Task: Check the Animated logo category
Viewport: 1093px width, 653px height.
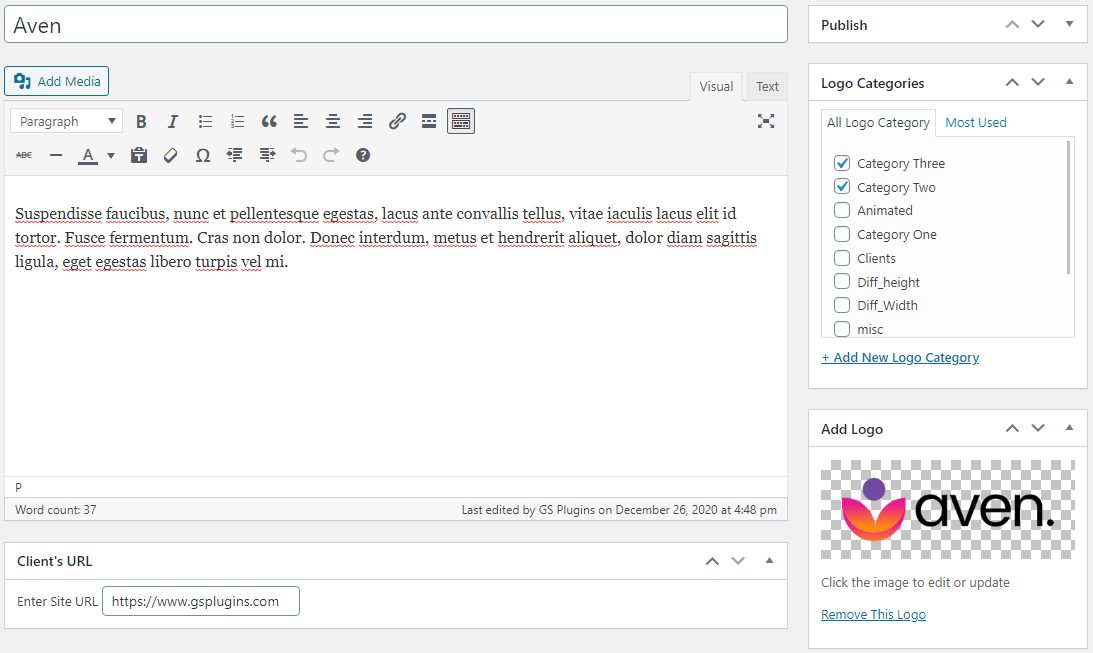Action: [842, 210]
